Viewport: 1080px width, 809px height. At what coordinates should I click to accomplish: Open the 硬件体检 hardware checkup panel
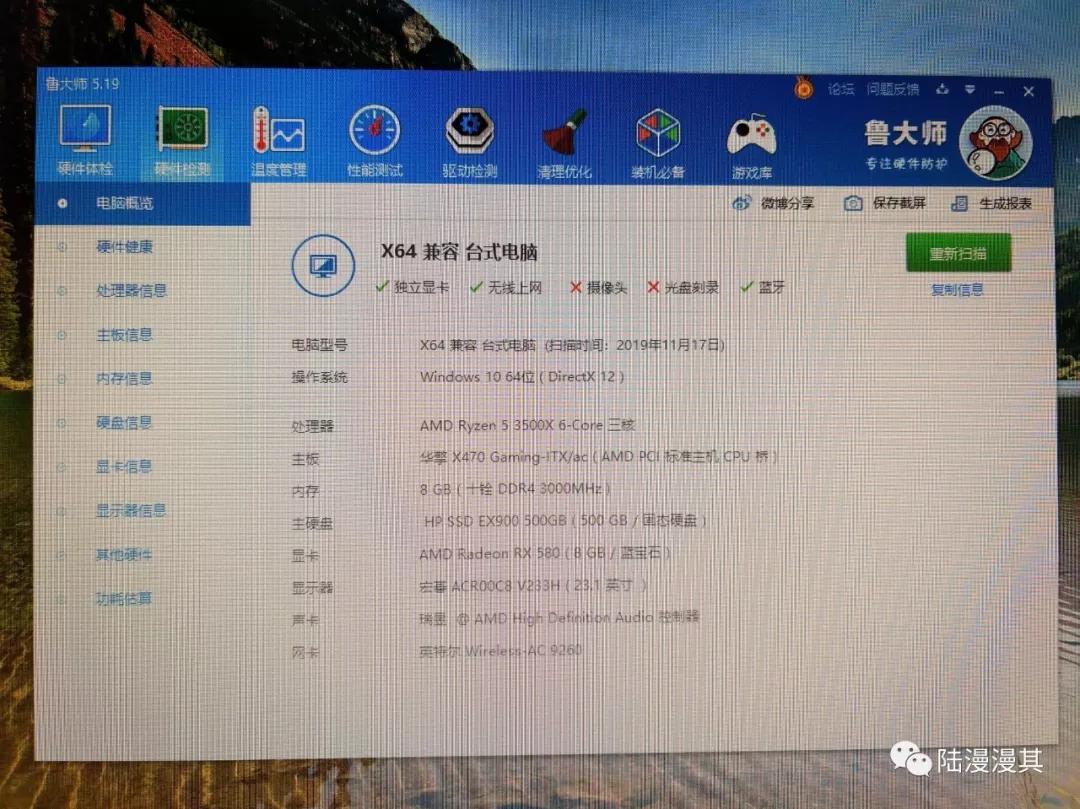click(x=84, y=135)
